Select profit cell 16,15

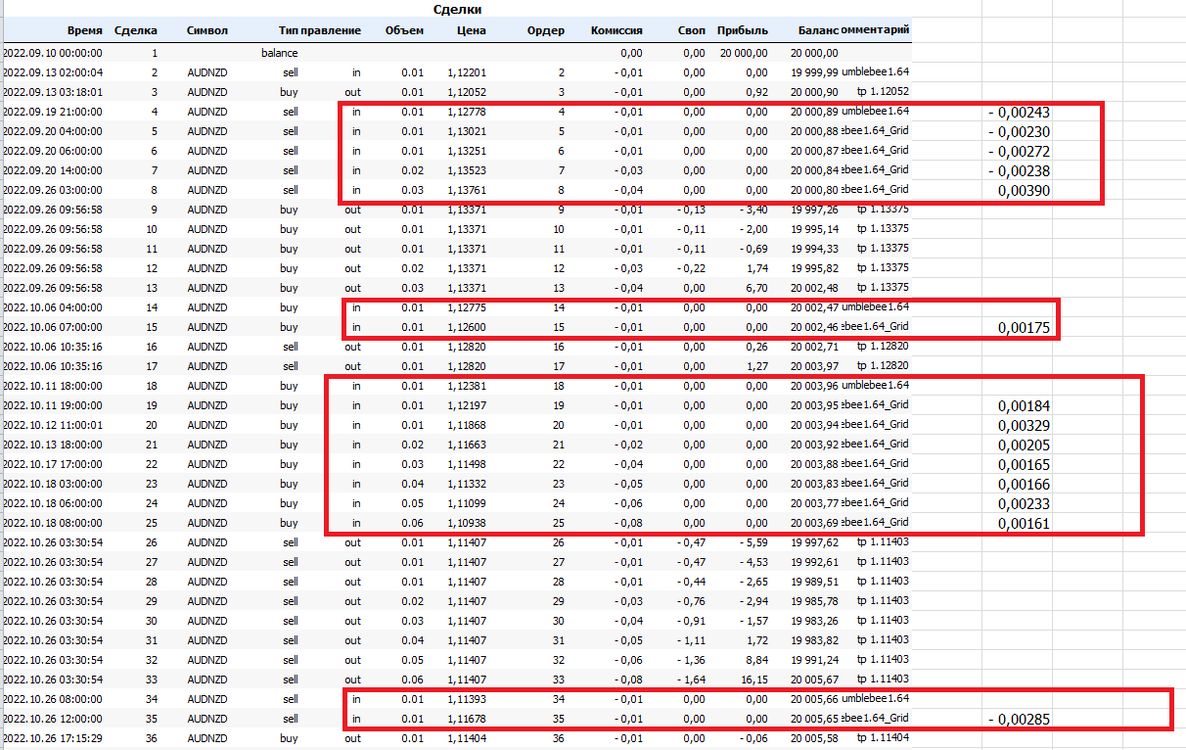[x=755, y=680]
